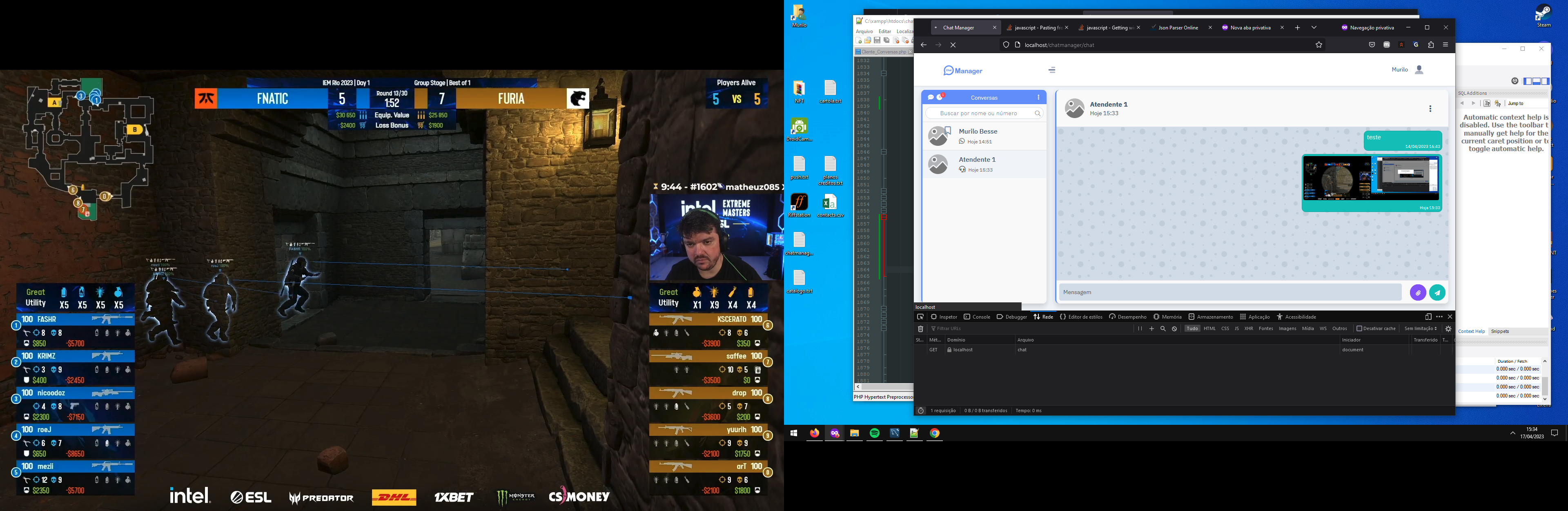
Task: Click the tracking protection shield icon in the URL bar
Action: point(1006,45)
